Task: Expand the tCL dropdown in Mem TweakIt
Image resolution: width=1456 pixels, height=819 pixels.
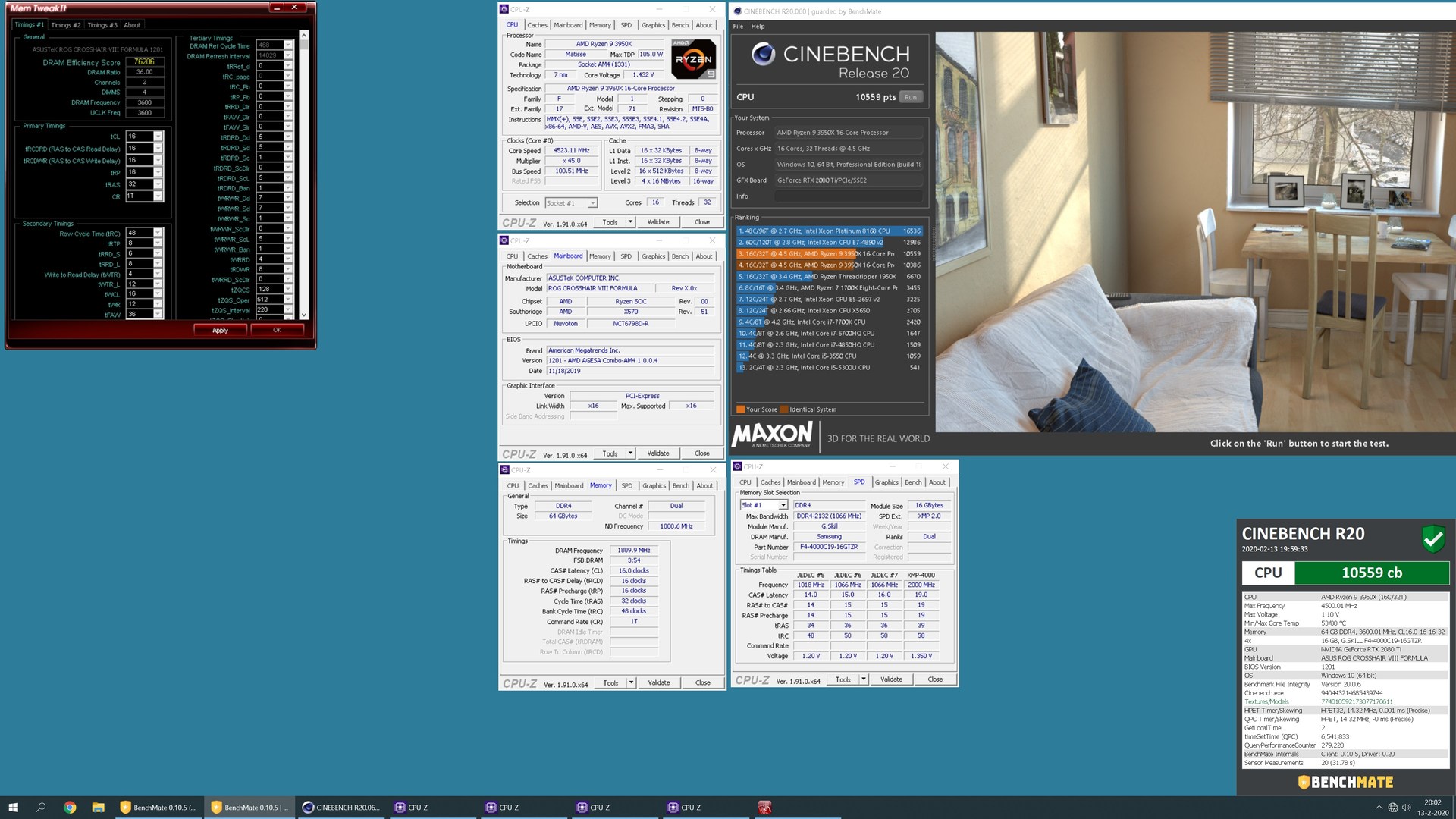Action: pyautogui.click(x=158, y=136)
